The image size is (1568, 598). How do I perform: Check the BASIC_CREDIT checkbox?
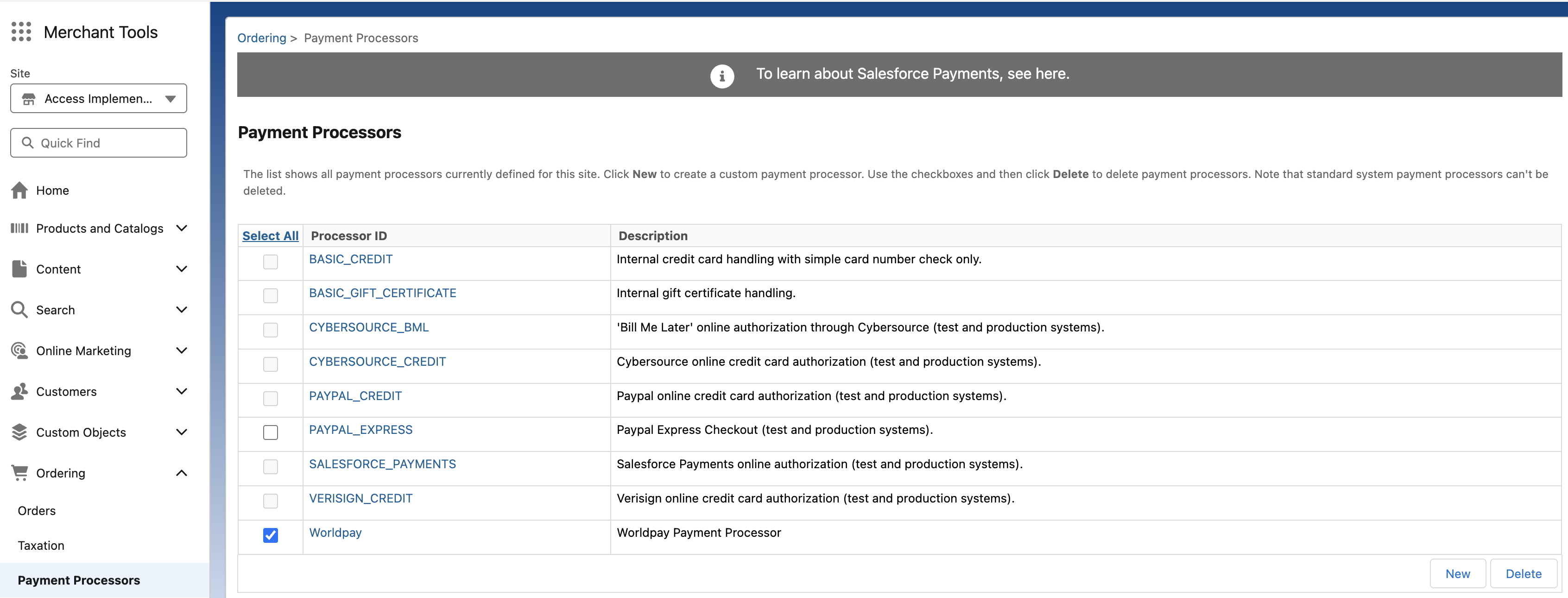pos(270,262)
